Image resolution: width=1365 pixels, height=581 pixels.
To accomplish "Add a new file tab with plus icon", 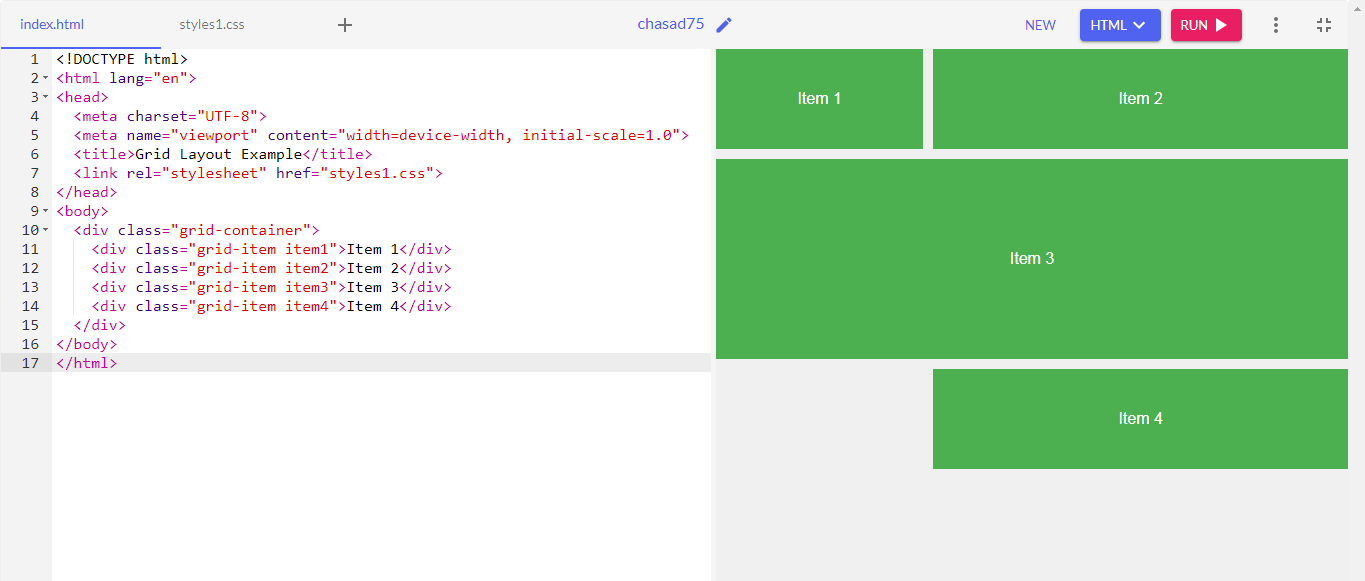I will click(345, 25).
